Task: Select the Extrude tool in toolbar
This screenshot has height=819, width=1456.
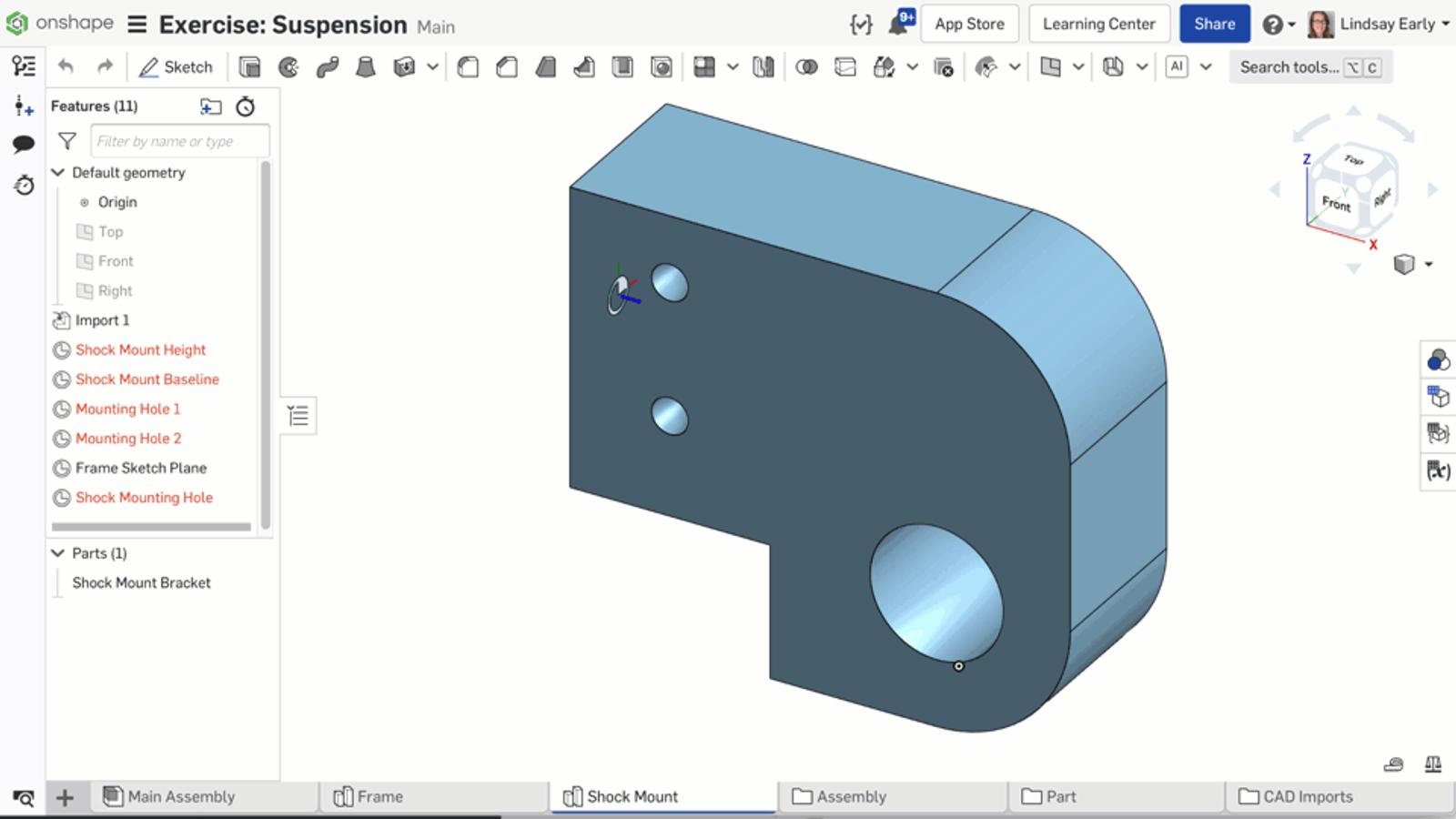Action: [x=249, y=67]
